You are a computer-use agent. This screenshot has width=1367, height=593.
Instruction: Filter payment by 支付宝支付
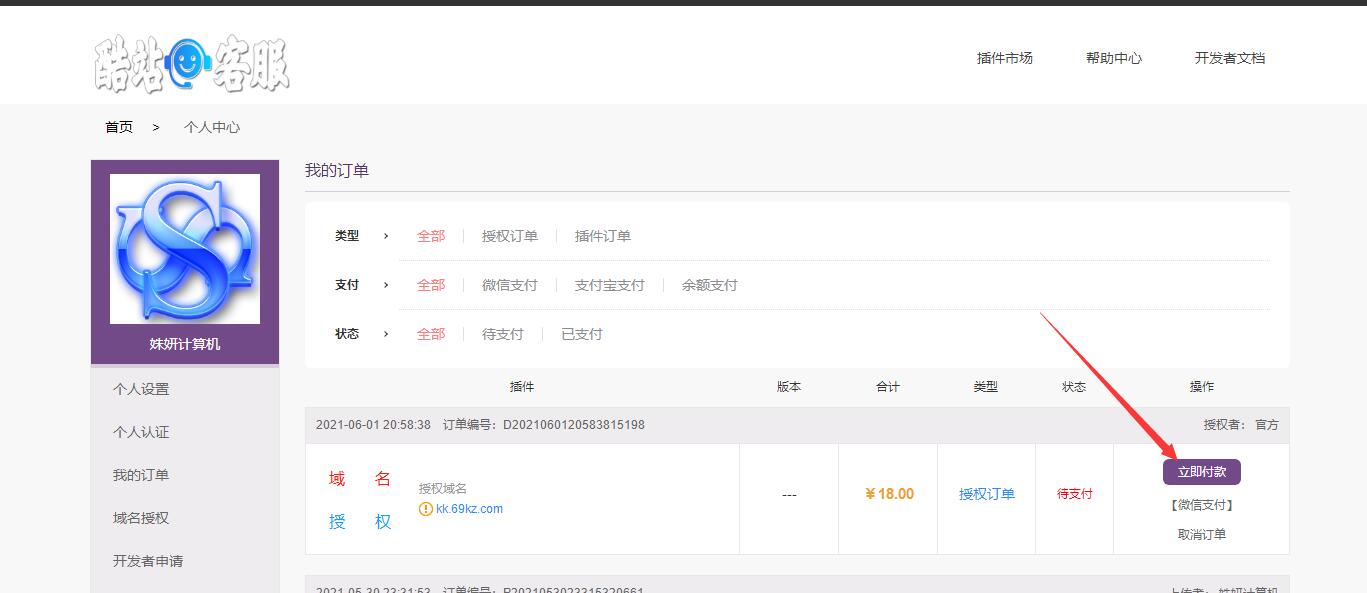[609, 285]
